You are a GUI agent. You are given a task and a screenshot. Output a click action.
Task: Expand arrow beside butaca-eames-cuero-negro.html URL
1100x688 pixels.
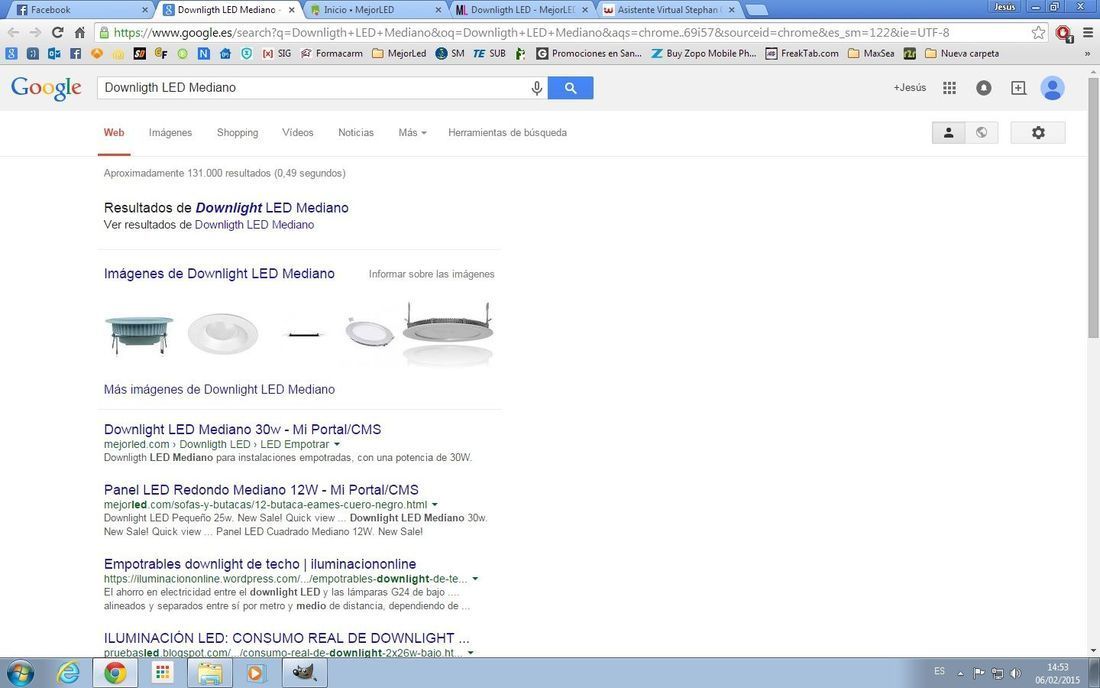435,505
